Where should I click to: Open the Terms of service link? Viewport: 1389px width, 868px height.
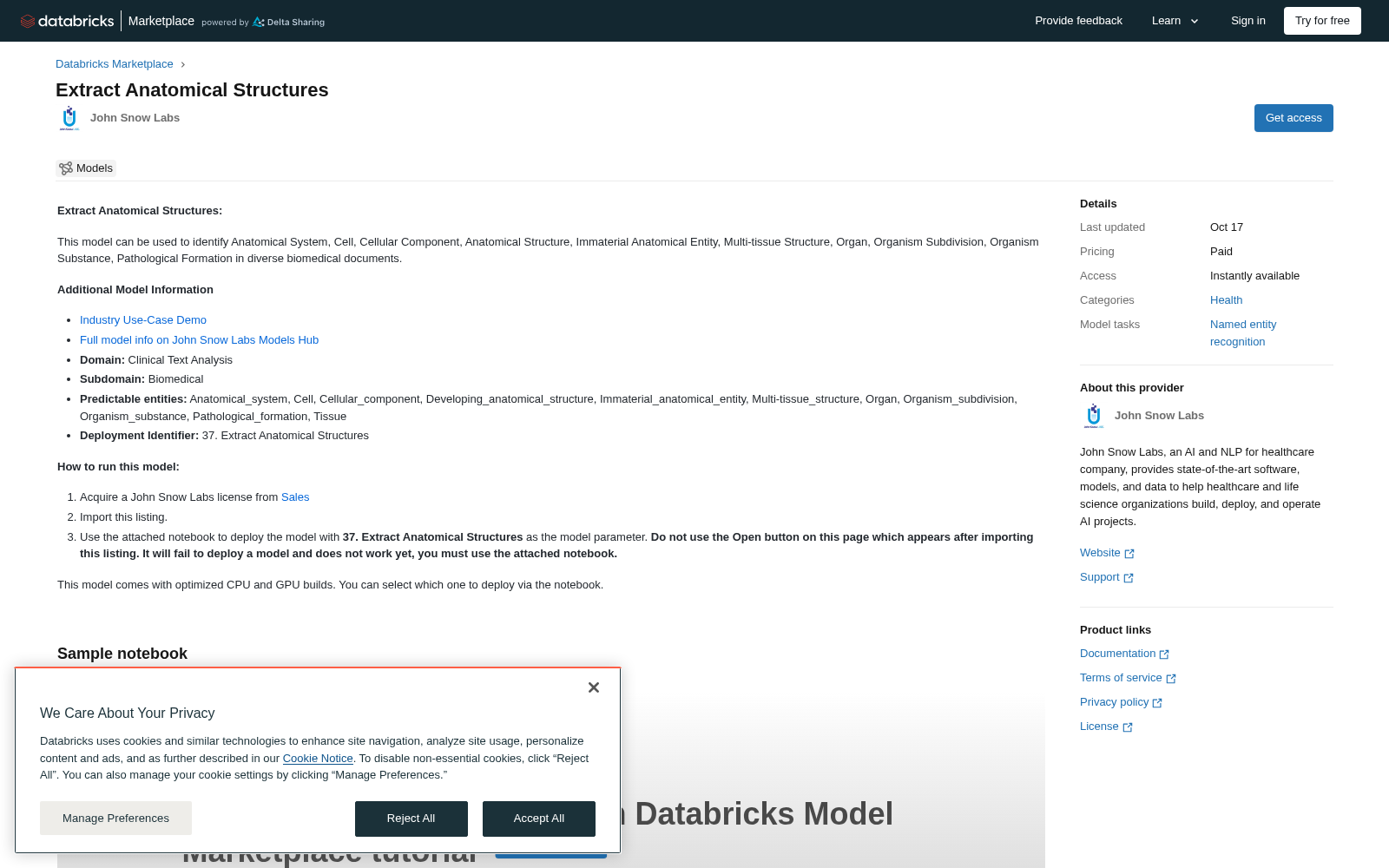click(x=1121, y=678)
